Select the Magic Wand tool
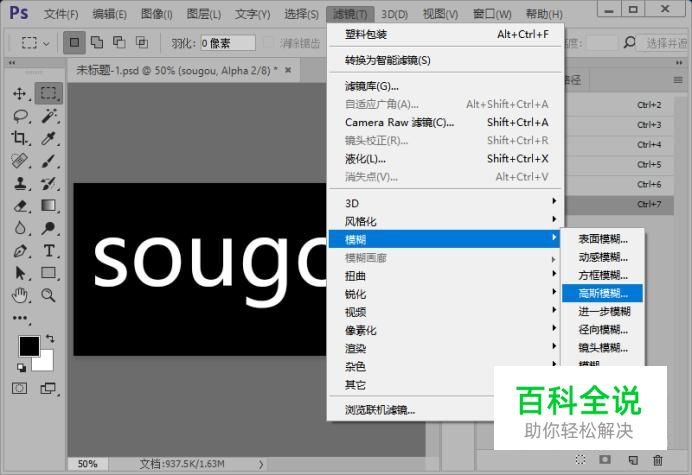Image resolution: width=692 pixels, height=475 pixels. [x=49, y=116]
